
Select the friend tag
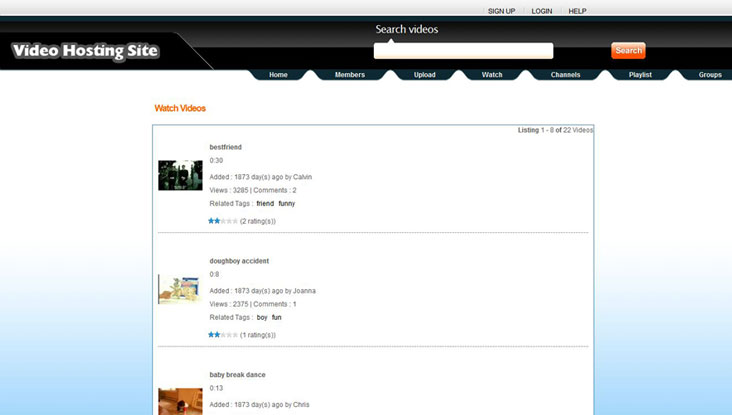[x=265, y=204]
